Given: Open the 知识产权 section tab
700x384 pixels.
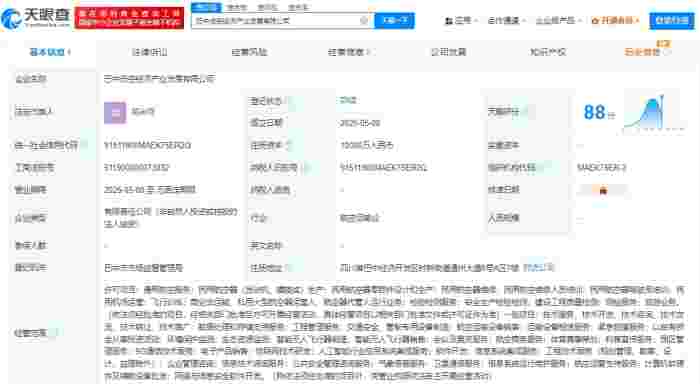Looking at the screenshot, I should pyautogui.click(x=548, y=52).
